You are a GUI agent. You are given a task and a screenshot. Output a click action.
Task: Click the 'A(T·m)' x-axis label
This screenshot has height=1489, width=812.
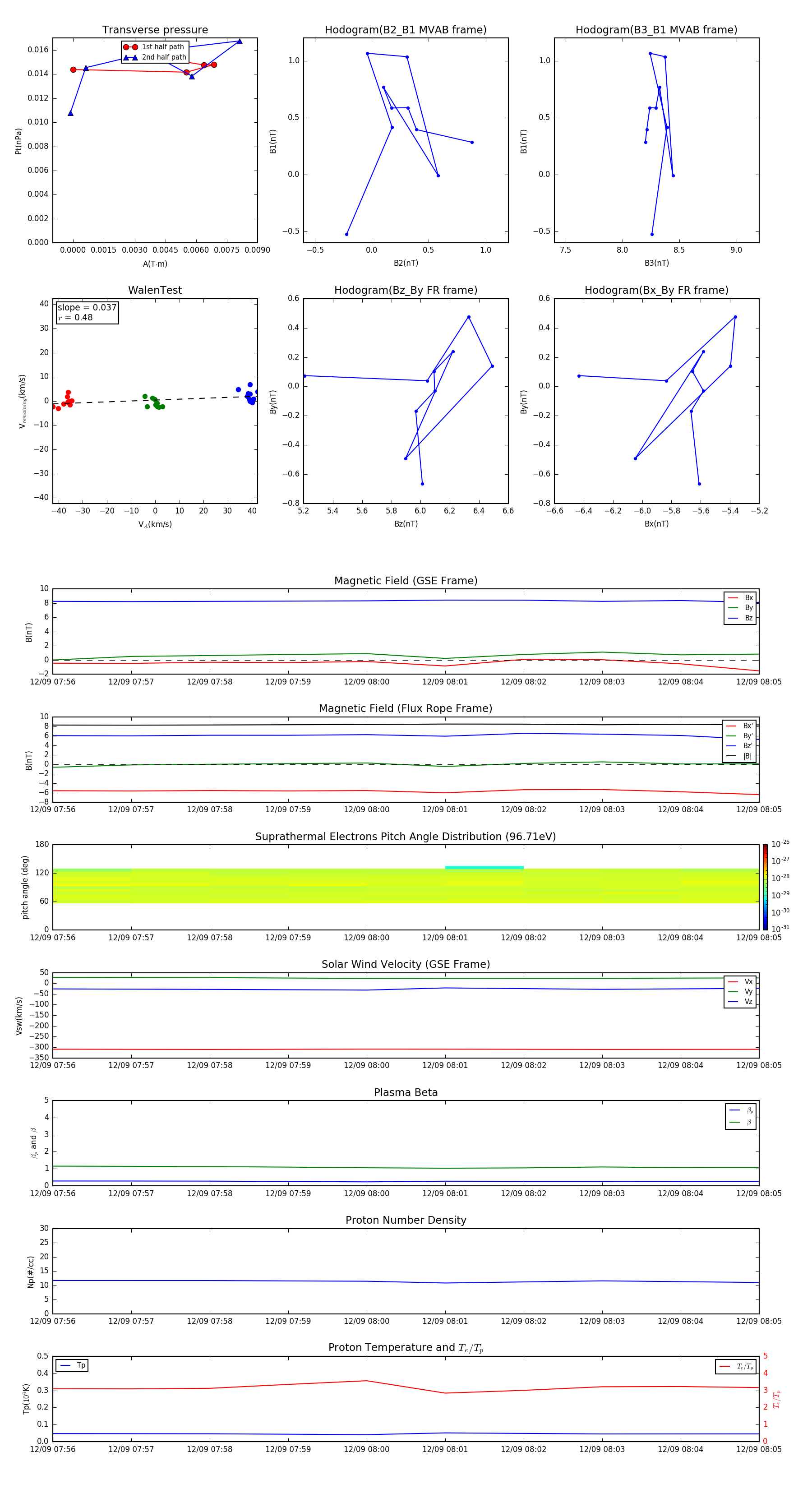(x=155, y=264)
